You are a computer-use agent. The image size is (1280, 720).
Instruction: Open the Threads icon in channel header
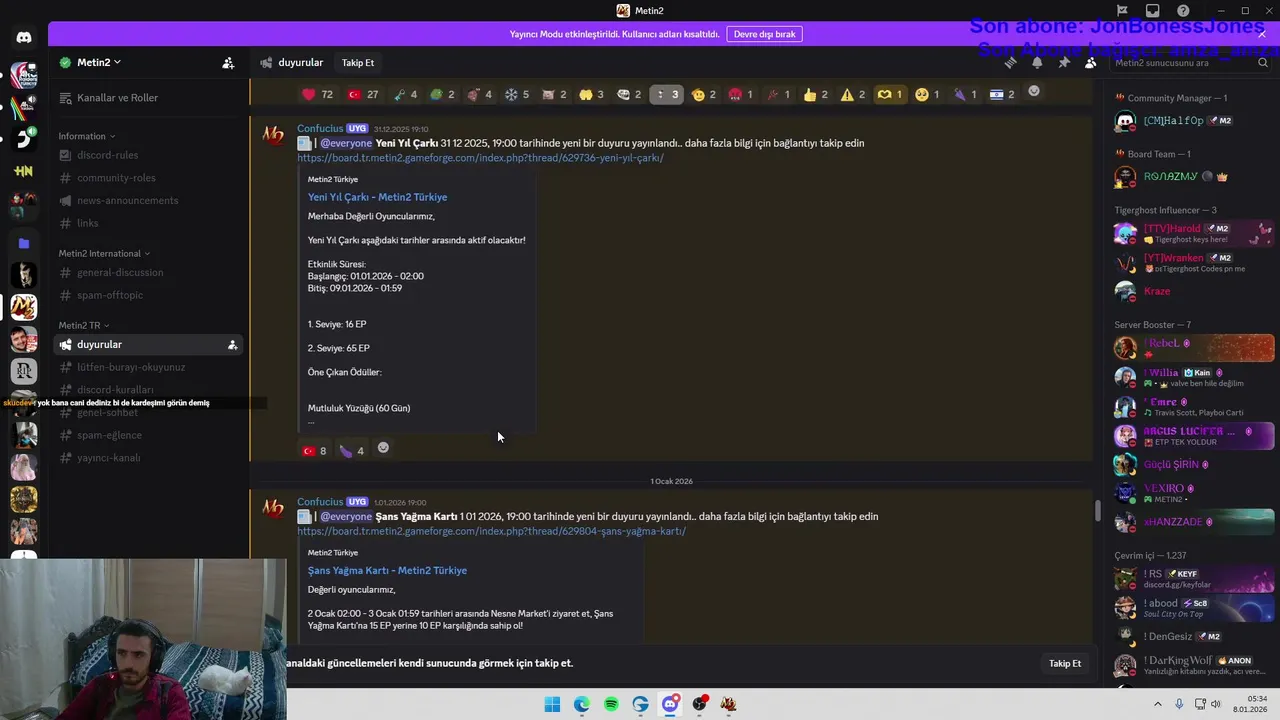1010,62
